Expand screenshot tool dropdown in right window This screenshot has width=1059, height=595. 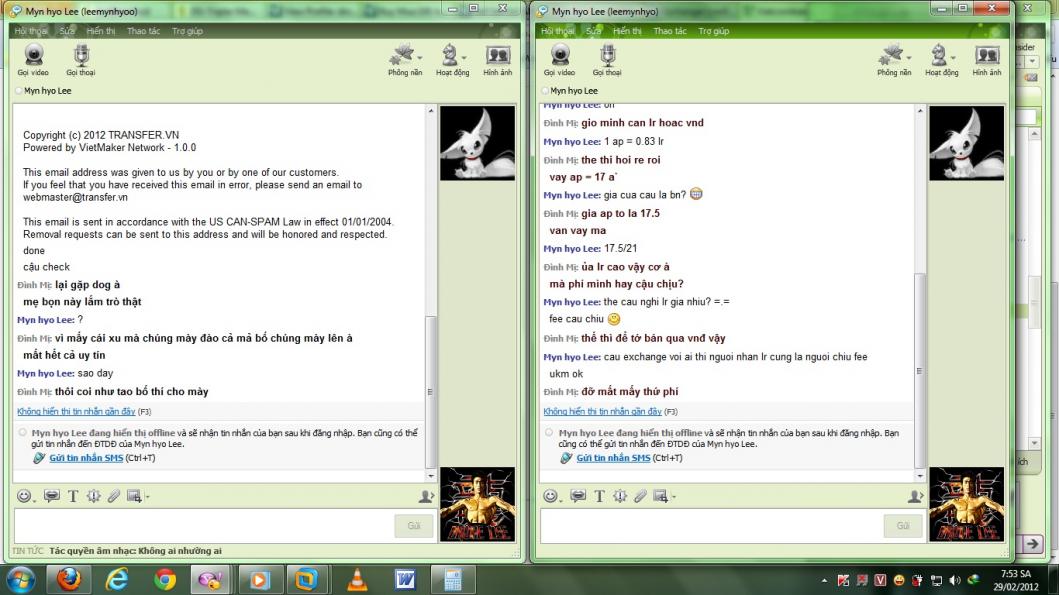point(673,498)
